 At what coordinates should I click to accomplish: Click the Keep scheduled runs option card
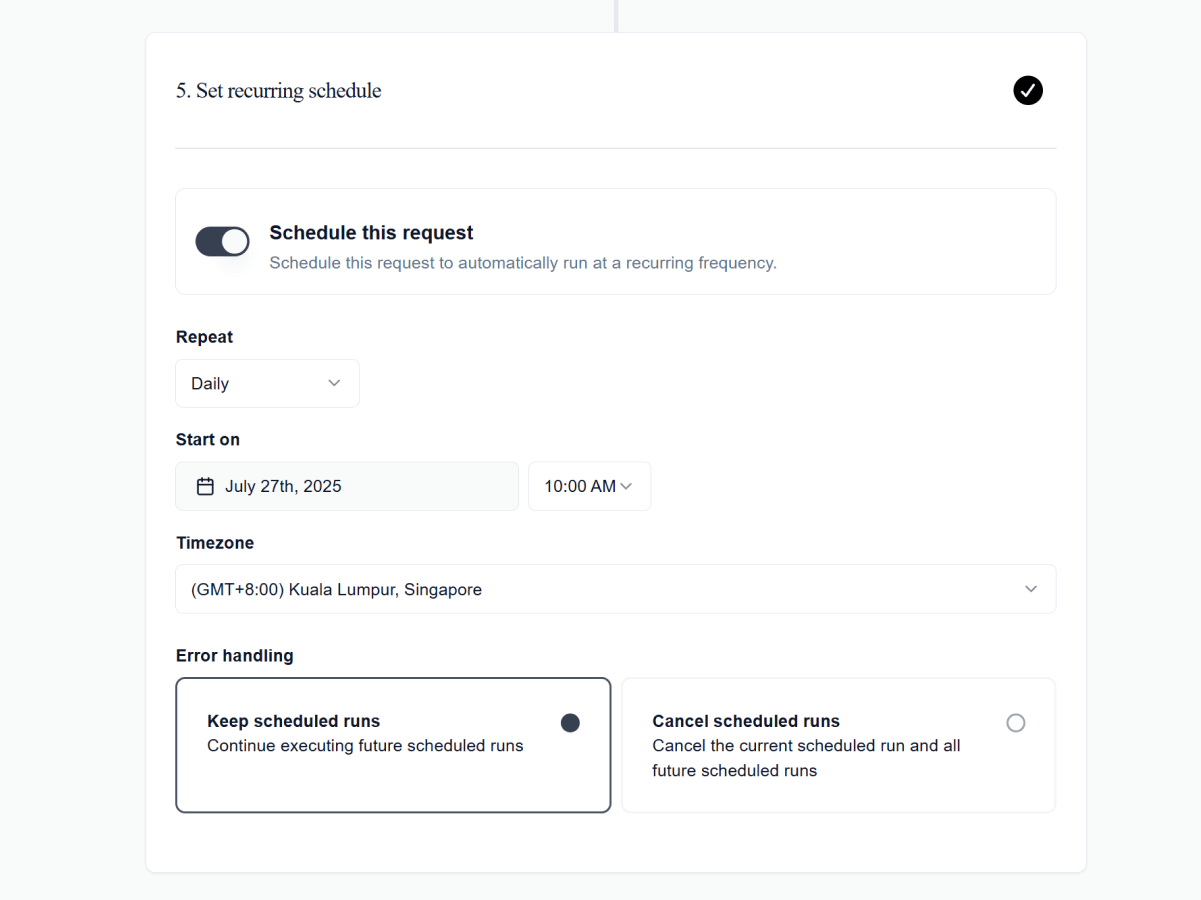tap(393, 745)
